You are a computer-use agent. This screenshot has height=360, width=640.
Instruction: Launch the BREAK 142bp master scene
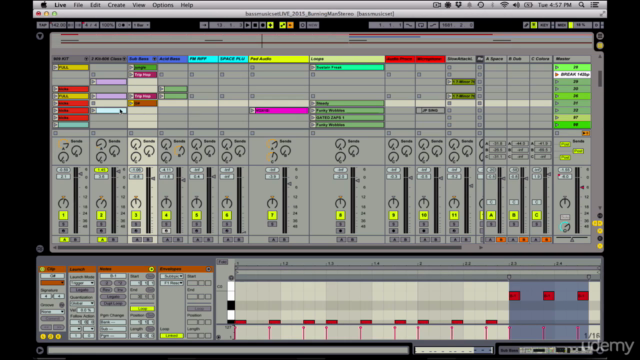557,75
